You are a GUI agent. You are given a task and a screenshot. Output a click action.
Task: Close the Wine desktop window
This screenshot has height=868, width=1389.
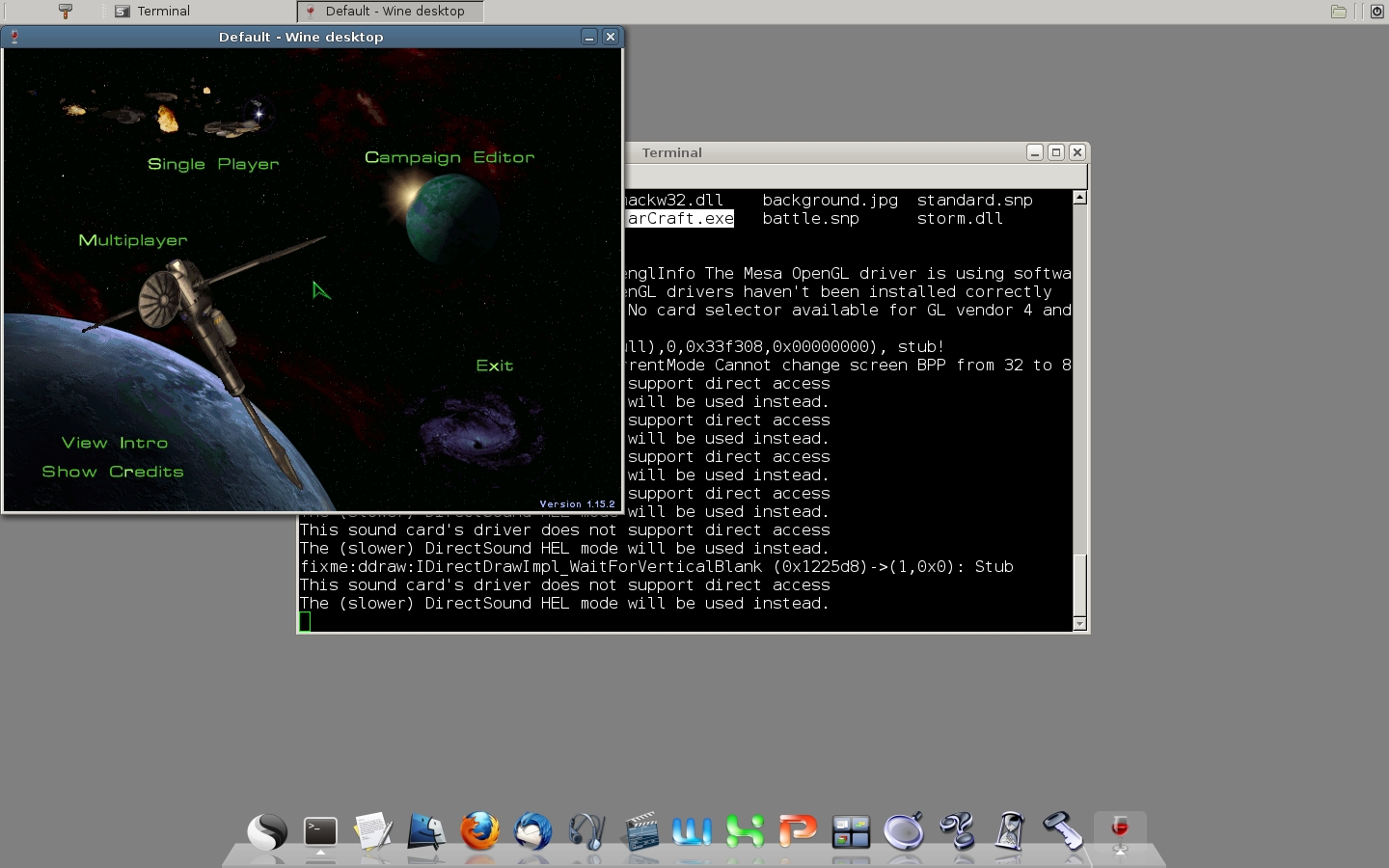(x=611, y=37)
